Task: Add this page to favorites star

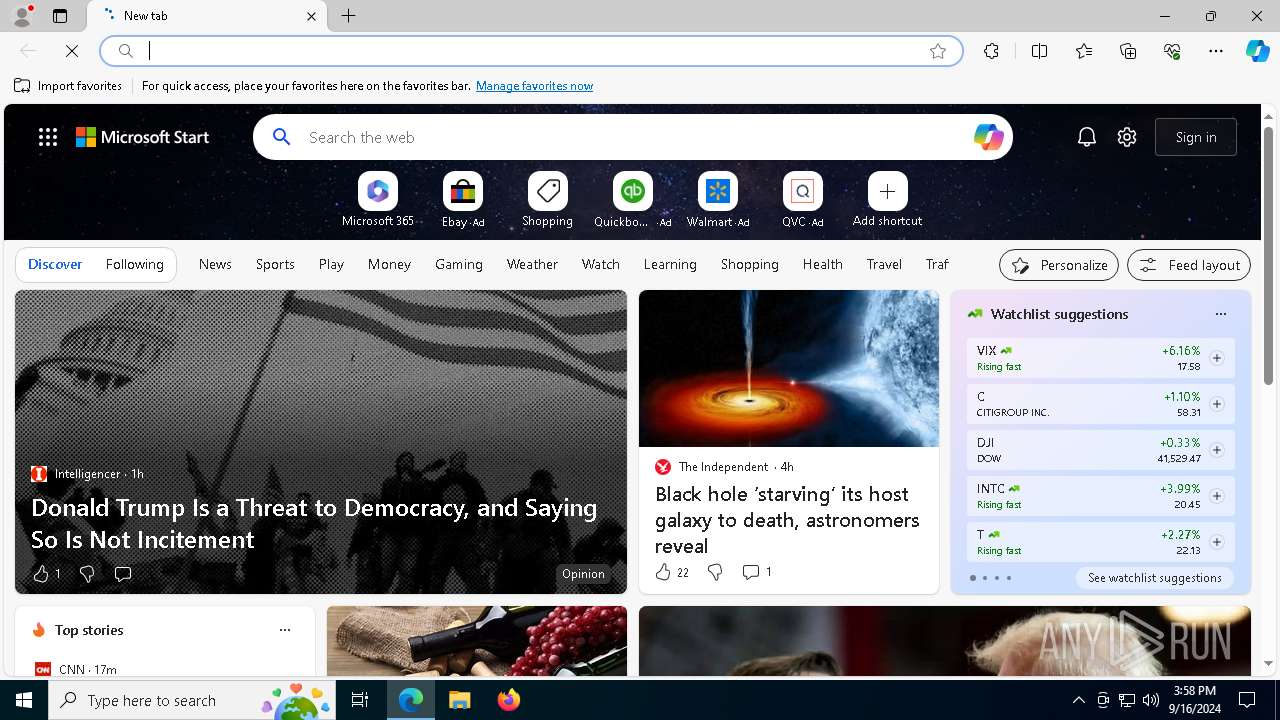Action: [938, 51]
